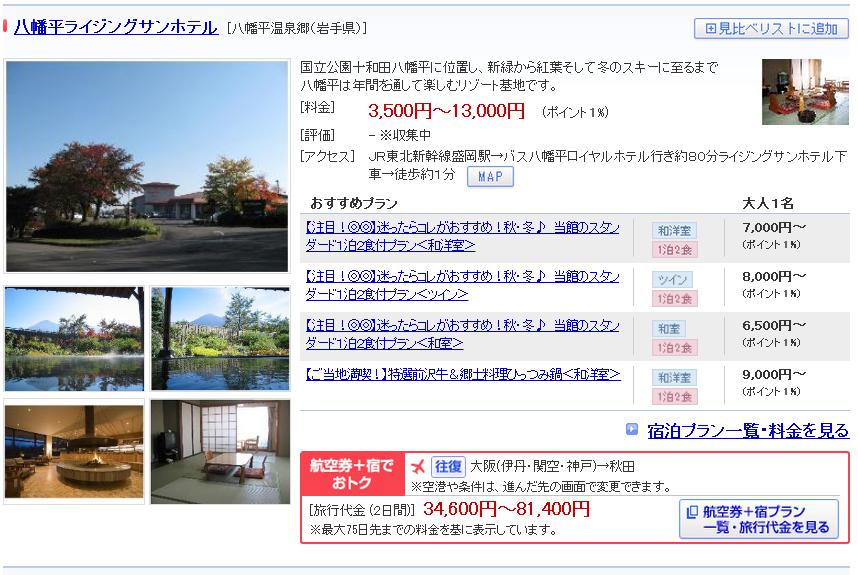Viewport: 858px width, 575px height.
Task: Open the 八幡平ライジングサンホテル hotel title link
Action: (x=115, y=27)
